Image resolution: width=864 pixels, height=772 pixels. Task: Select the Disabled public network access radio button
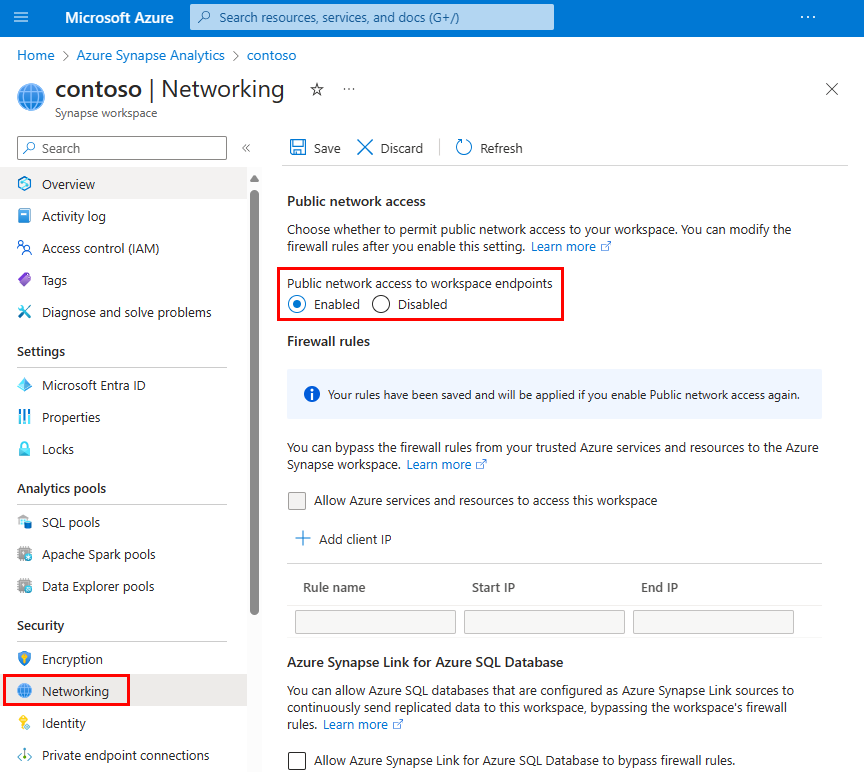tap(380, 304)
